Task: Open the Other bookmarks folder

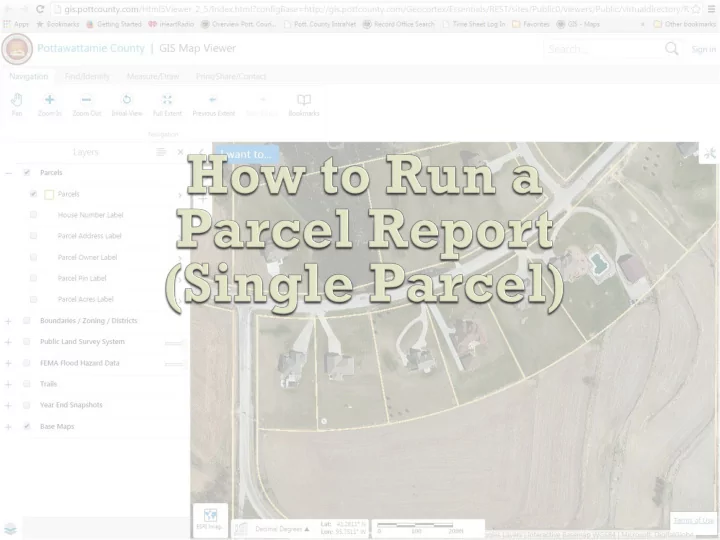Action: point(684,24)
